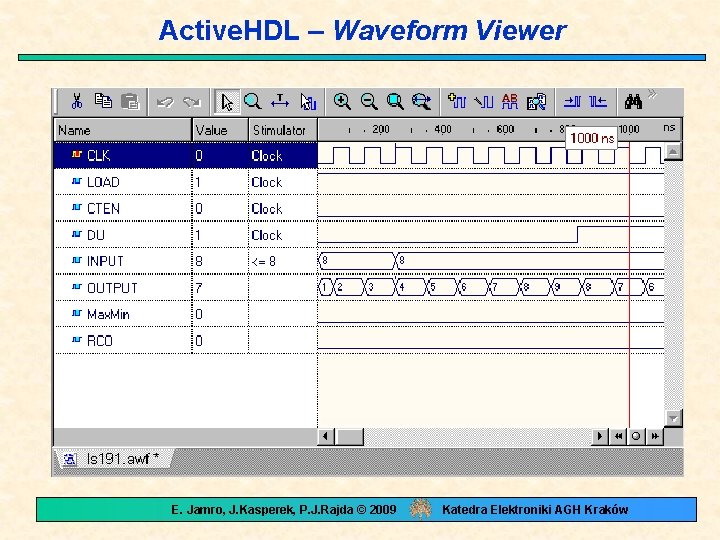720x540 pixels.
Task: Click the Clock stimulator cell for LOAD
Action: click(x=283, y=182)
